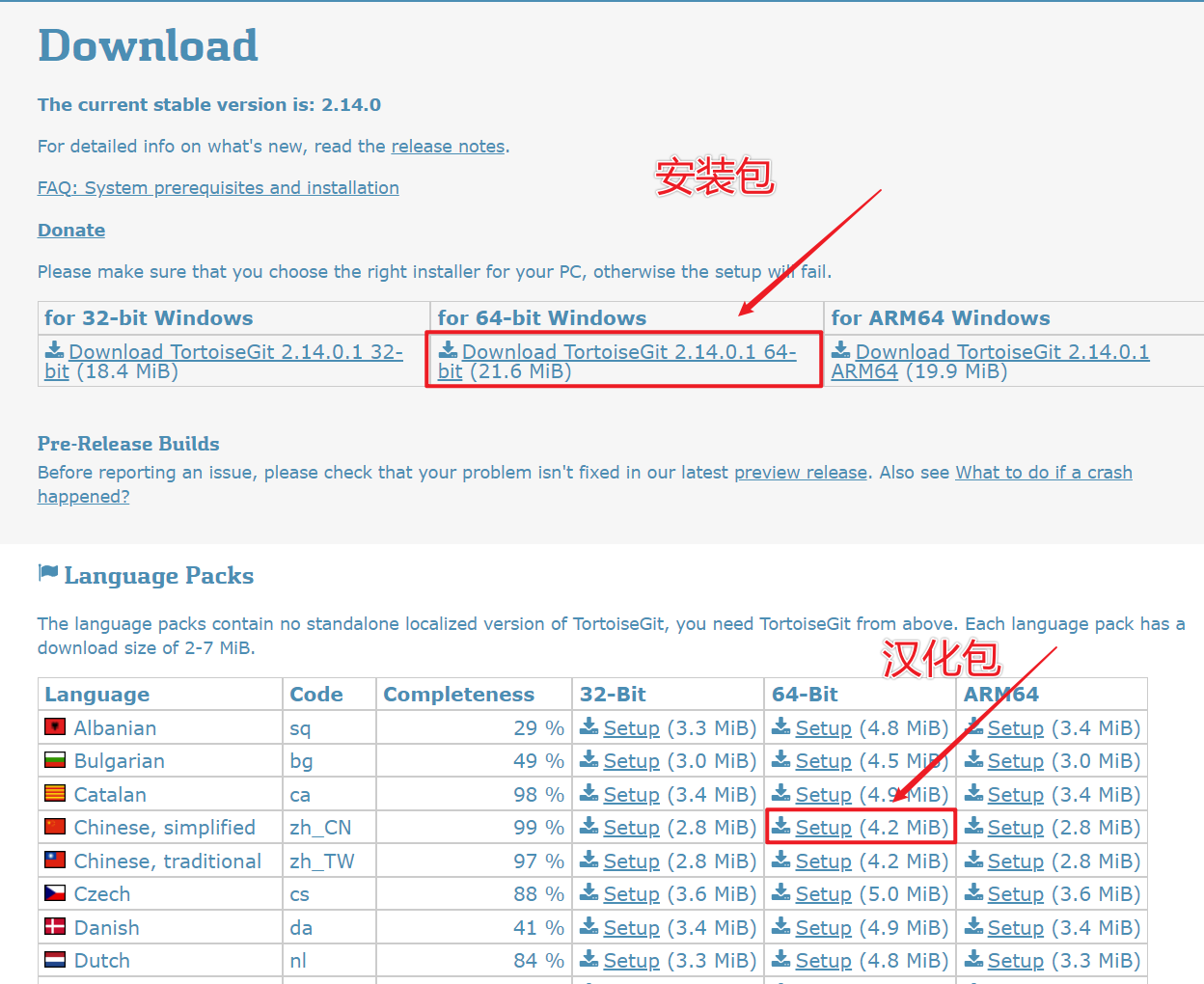
Task: Click download icon beside 32-bit TortoiseGit installer
Action: (x=54, y=349)
